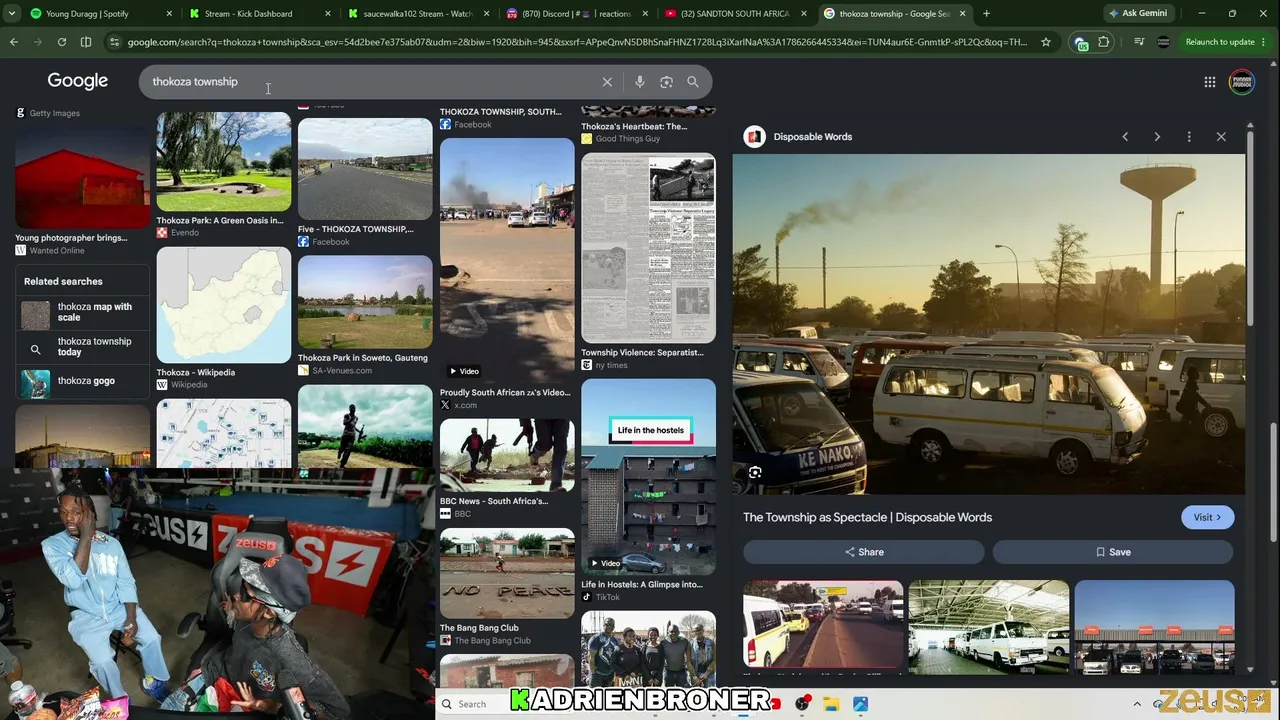Image resolution: width=1280 pixels, height=720 pixels.
Task: Clear the search box with the X icon
Action: pyautogui.click(x=607, y=82)
